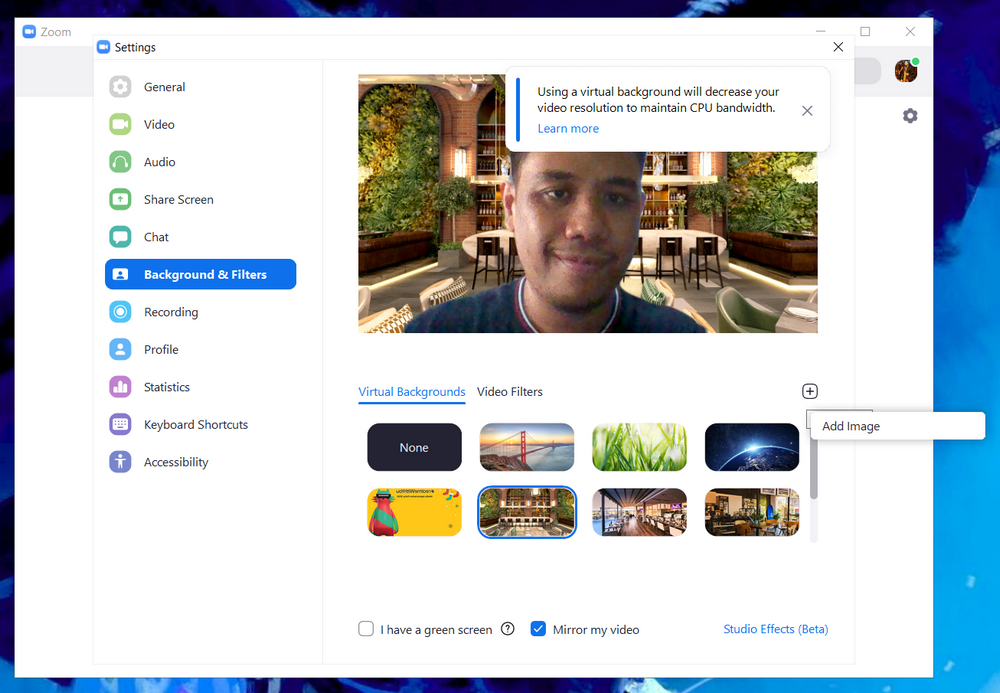Select the Statistics bar chart icon
Image resolution: width=1000 pixels, height=693 pixels.
tap(120, 387)
